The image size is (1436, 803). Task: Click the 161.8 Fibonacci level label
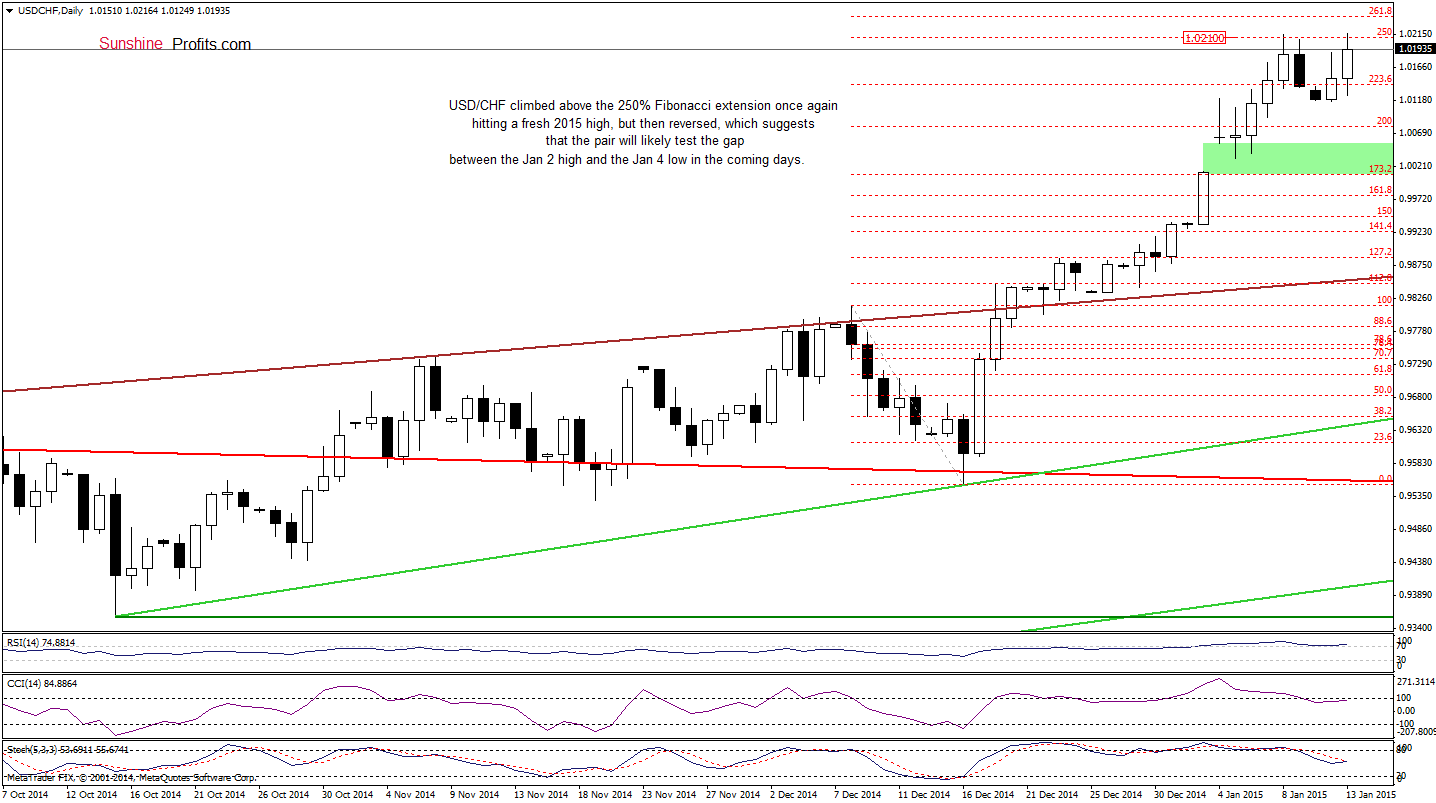(1380, 189)
